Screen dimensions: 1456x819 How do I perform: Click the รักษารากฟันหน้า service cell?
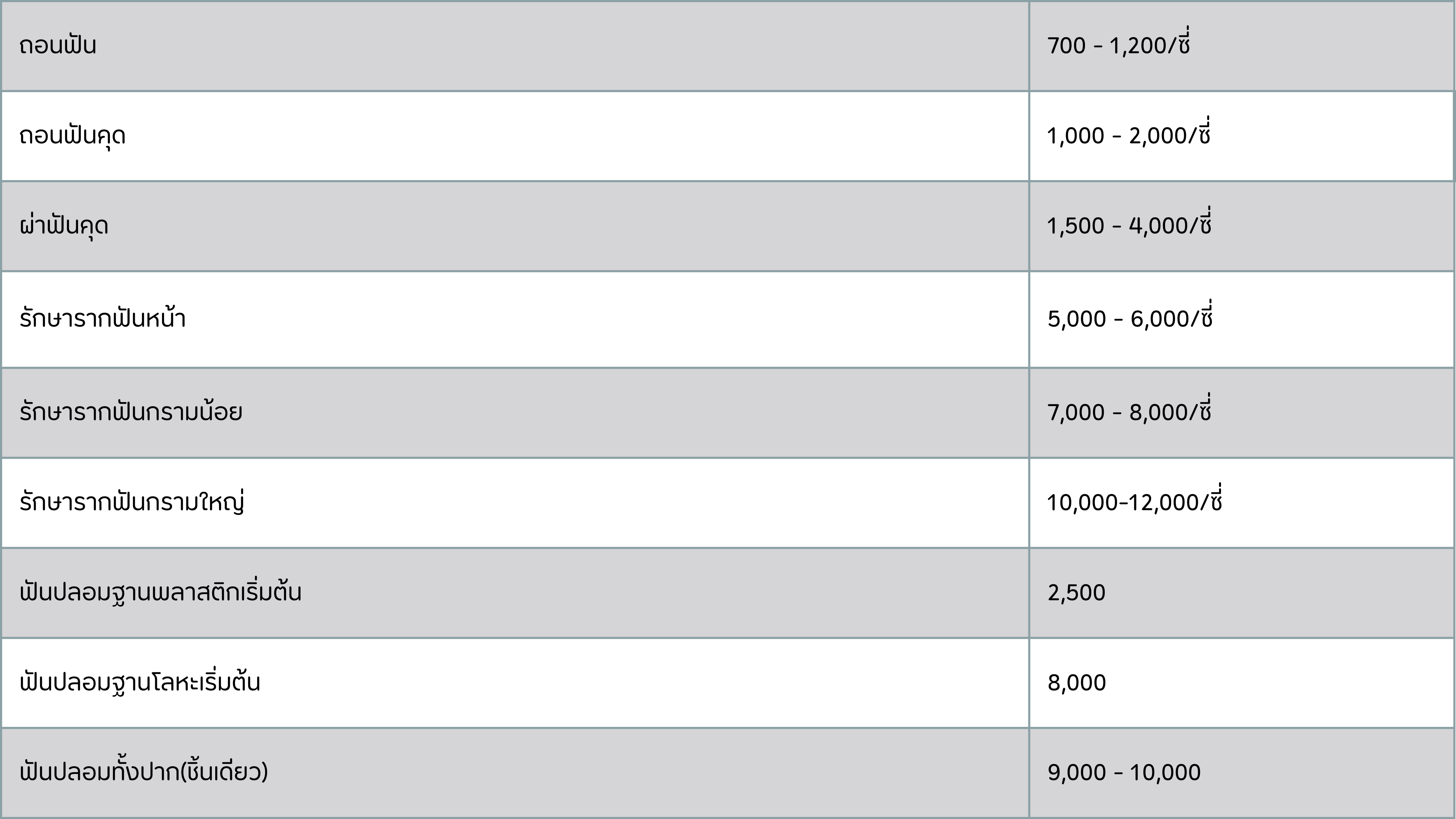(x=102, y=319)
